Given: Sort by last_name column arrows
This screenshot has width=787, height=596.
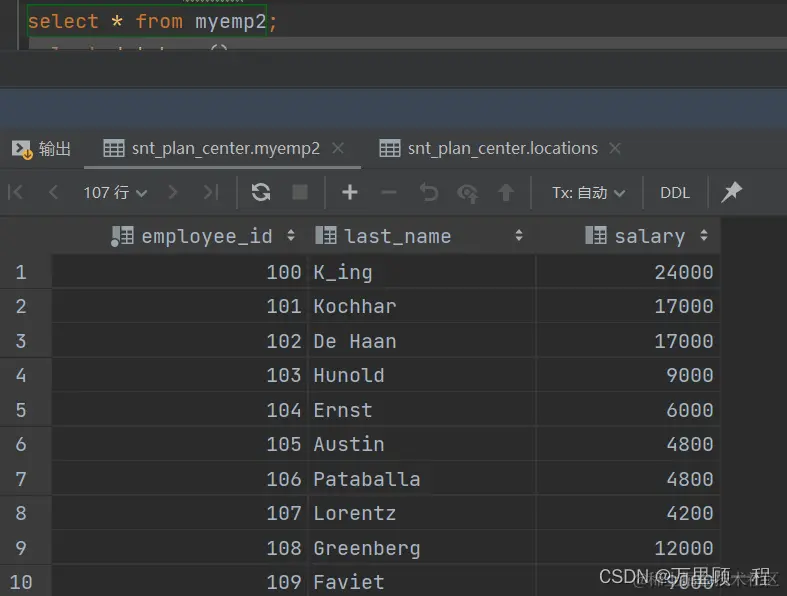Looking at the screenshot, I should tap(519, 235).
